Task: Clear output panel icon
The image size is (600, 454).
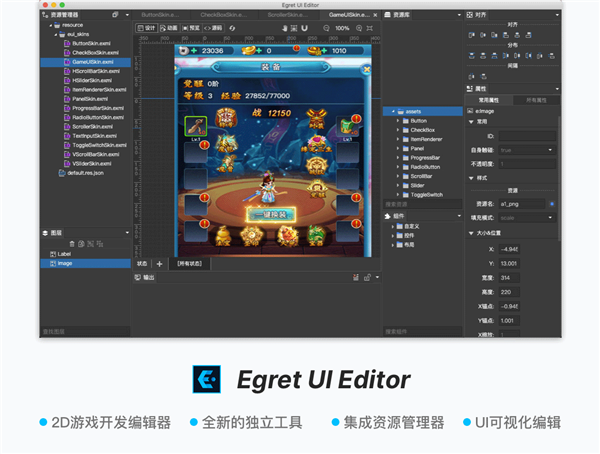Action: click(x=356, y=278)
